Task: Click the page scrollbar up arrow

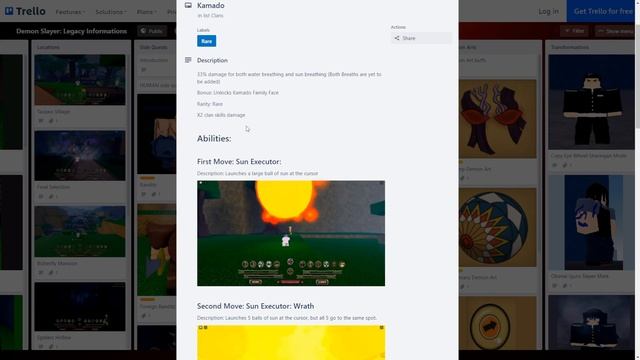Action: pyautogui.click(x=637, y=2)
